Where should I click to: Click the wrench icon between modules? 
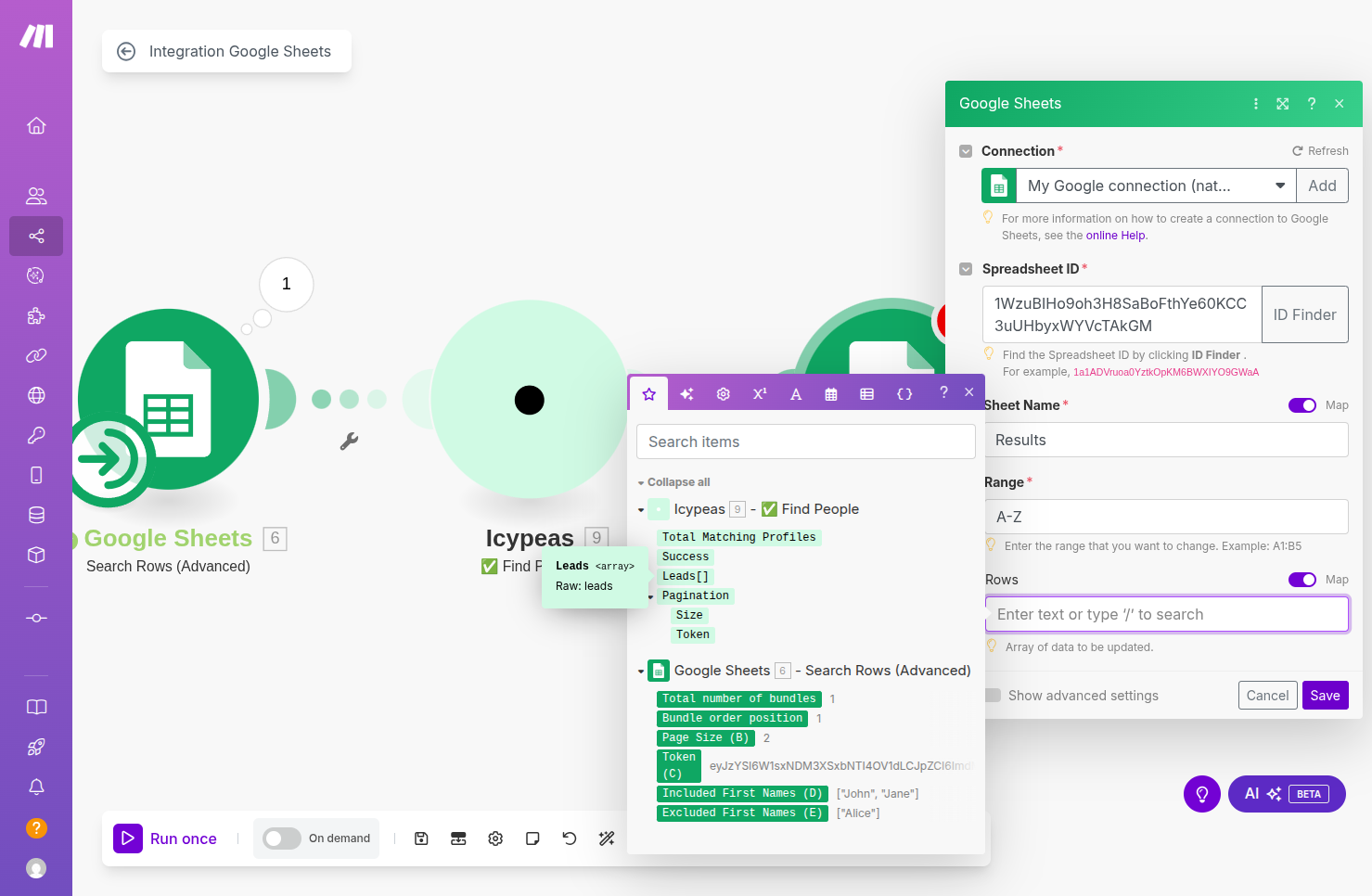pyautogui.click(x=349, y=442)
